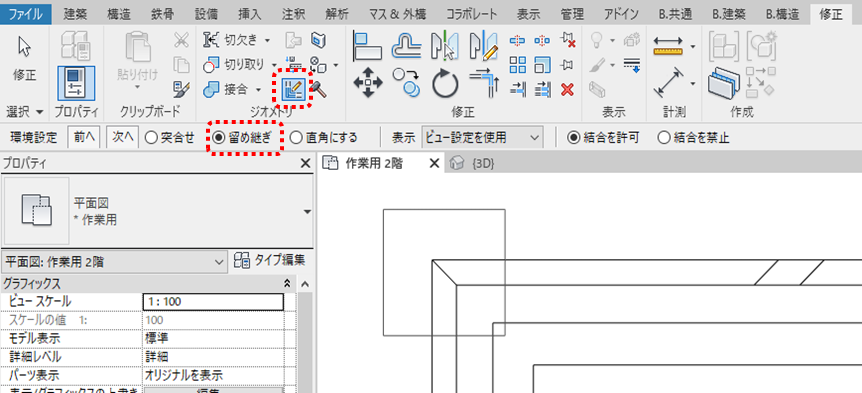Click the properties scrollbar up arrow
This screenshot has height=393, width=862.
pyautogui.click(x=306, y=284)
